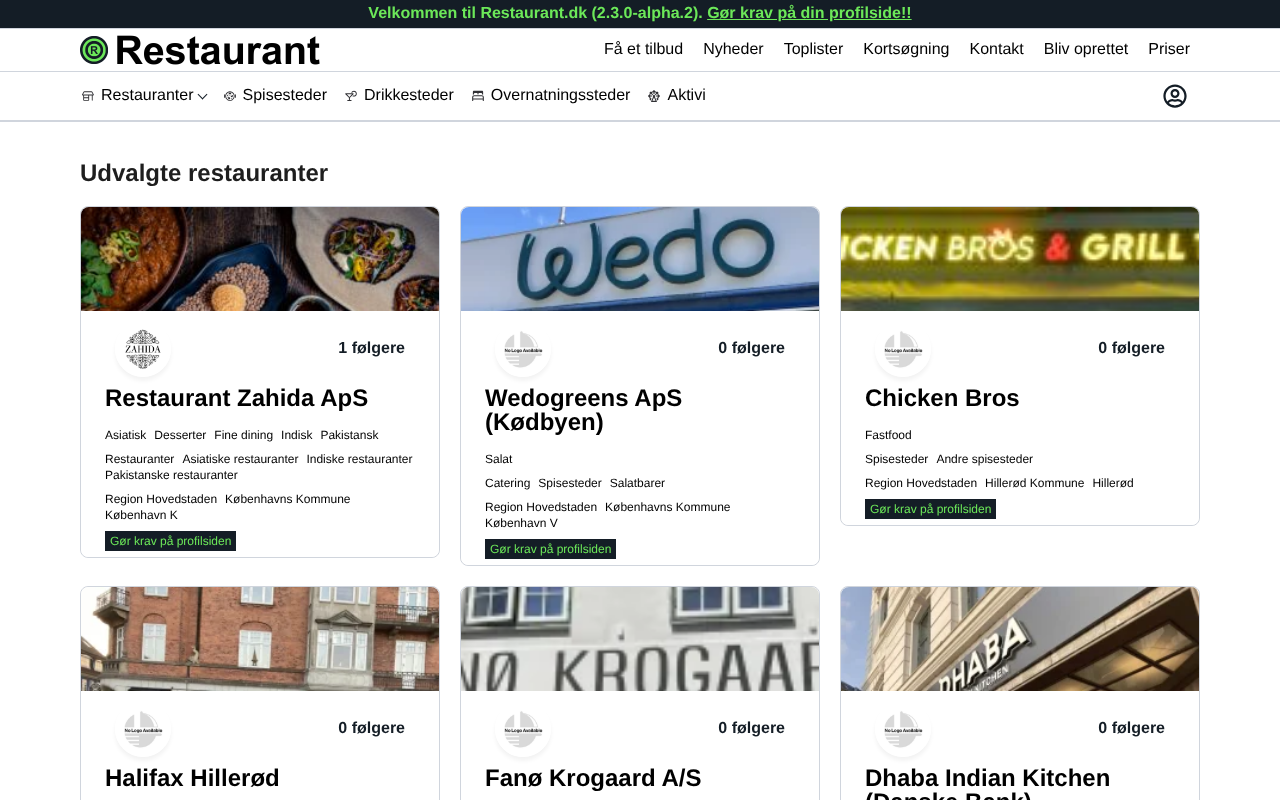Screen dimensions: 1280x800
Task: Open the Fanø Krogaard A/S title link
Action: pos(593,778)
